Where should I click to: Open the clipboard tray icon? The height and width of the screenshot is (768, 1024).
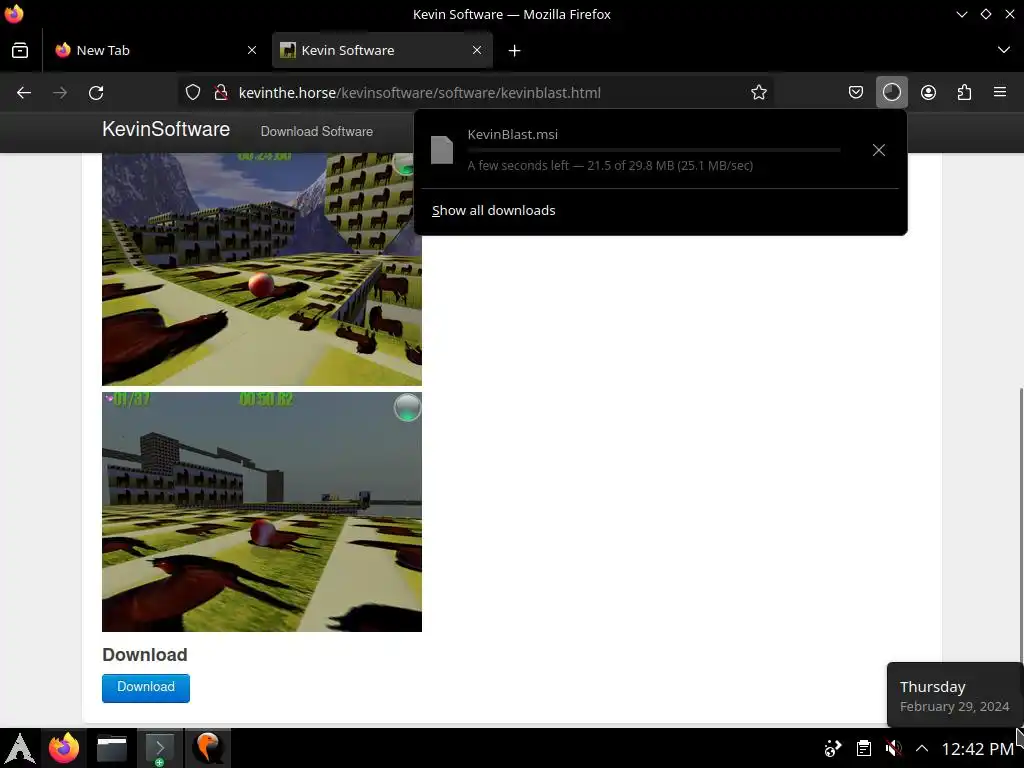[863, 748]
